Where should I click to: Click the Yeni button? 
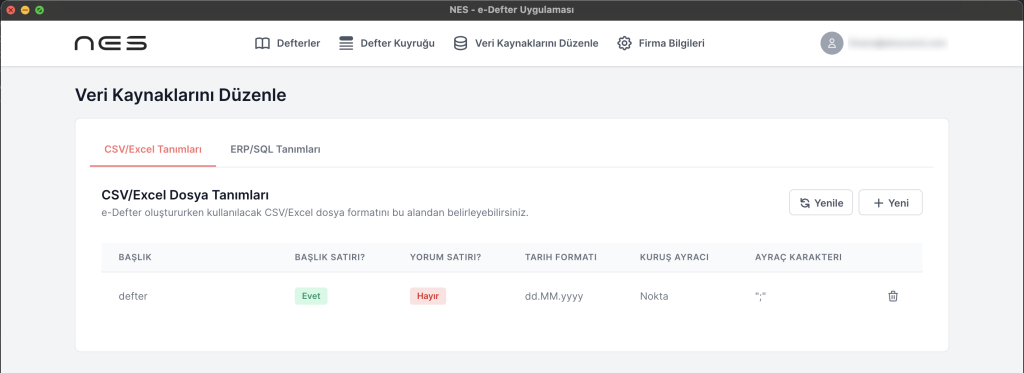(x=890, y=203)
